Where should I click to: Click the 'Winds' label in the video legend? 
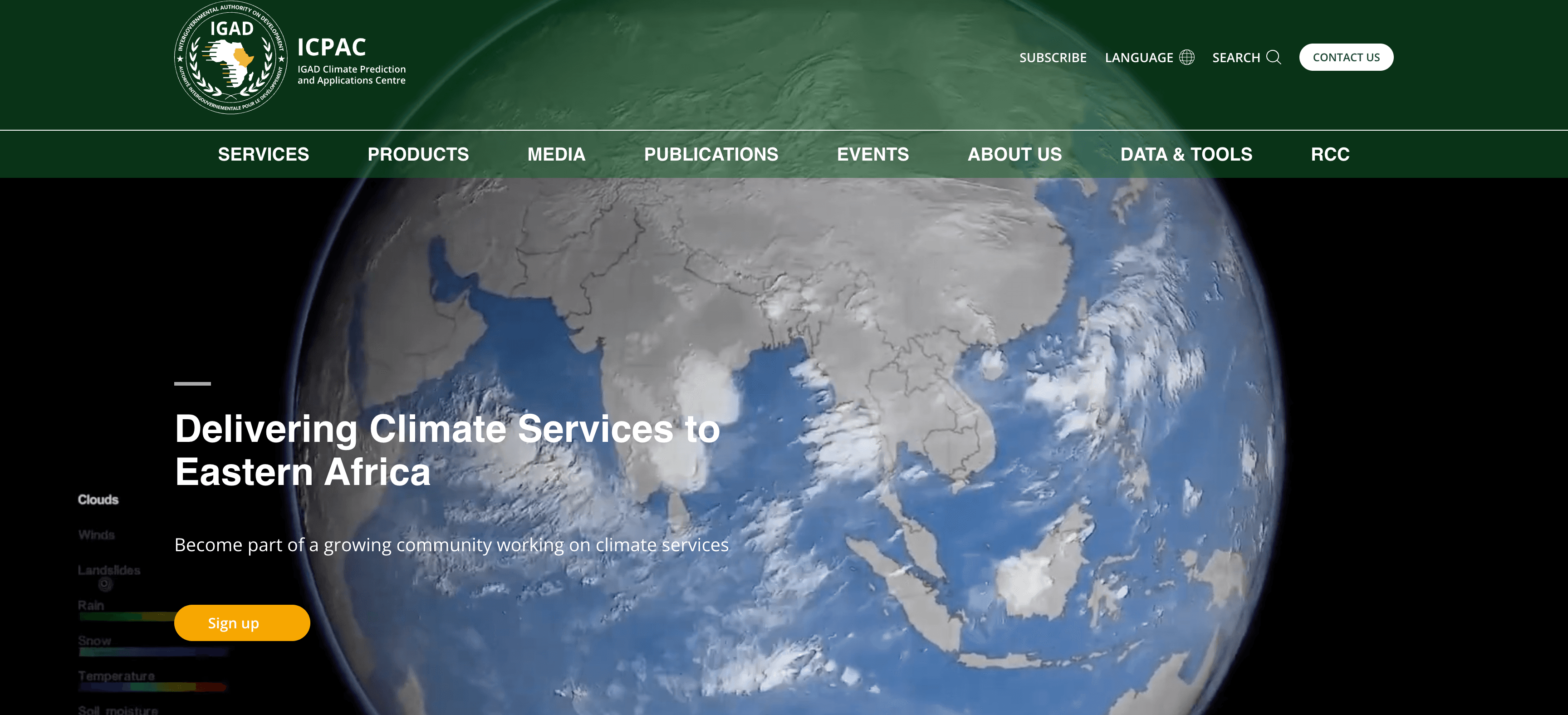point(96,535)
